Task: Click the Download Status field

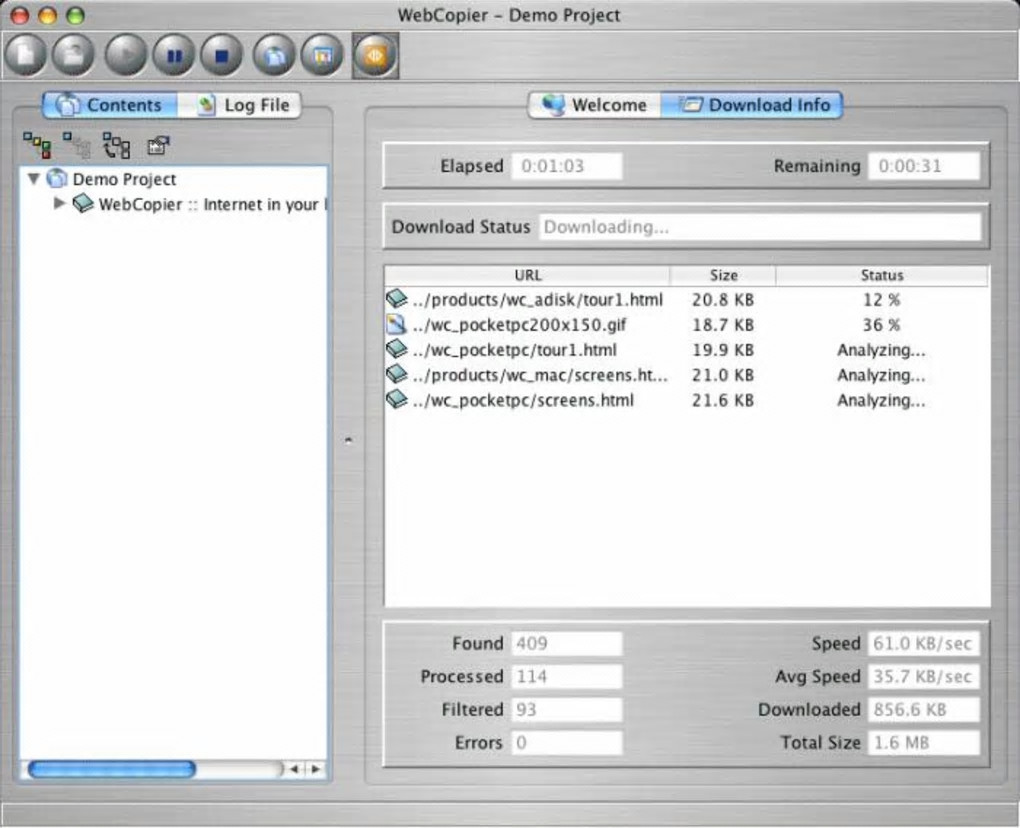Action: pyautogui.click(x=760, y=227)
